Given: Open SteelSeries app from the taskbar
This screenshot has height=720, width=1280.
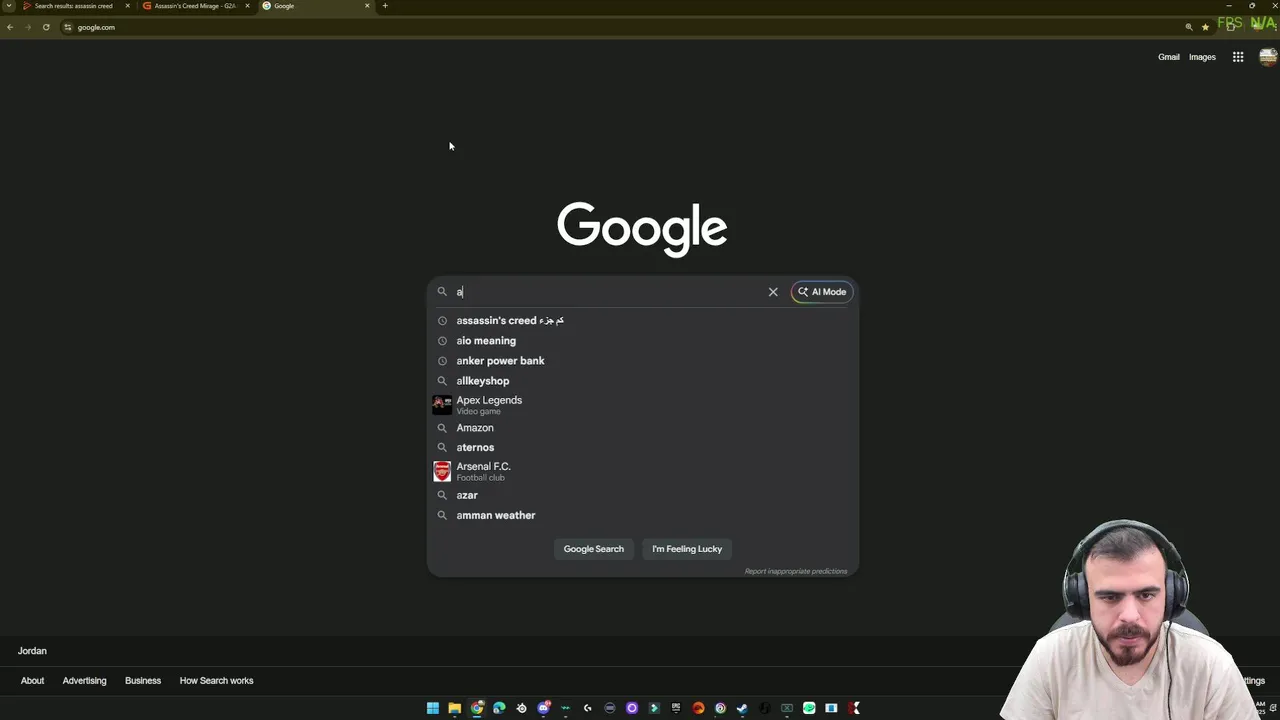Looking at the screenshot, I should click(521, 708).
